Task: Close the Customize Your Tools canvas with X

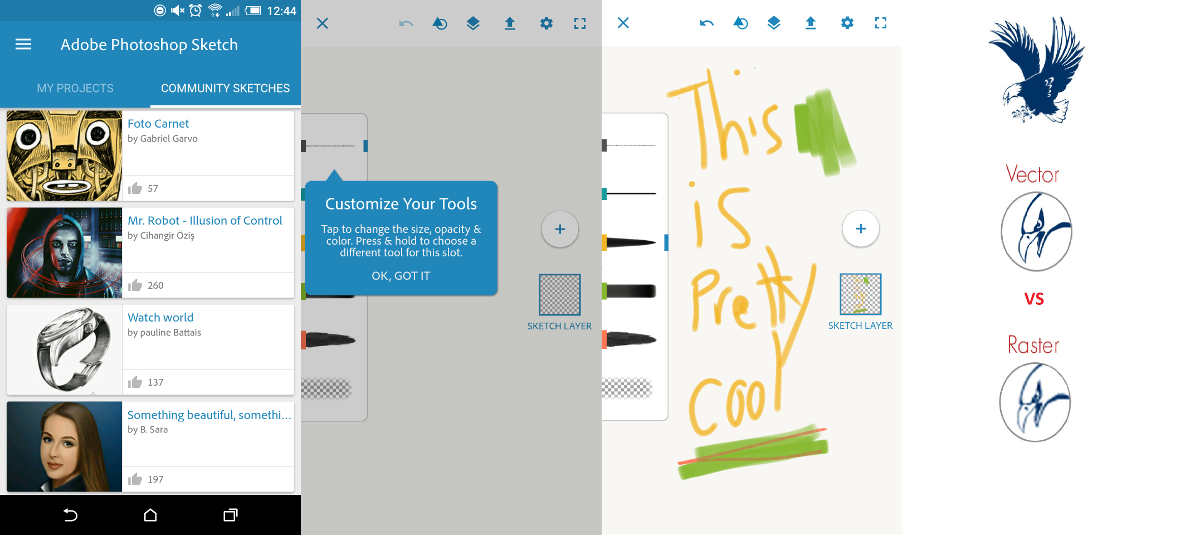Action: (x=322, y=23)
